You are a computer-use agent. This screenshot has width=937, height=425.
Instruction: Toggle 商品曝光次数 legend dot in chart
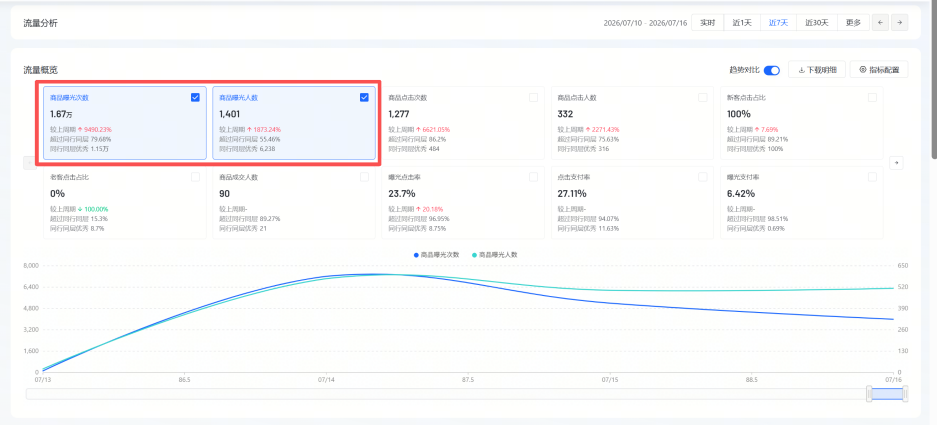click(x=417, y=255)
